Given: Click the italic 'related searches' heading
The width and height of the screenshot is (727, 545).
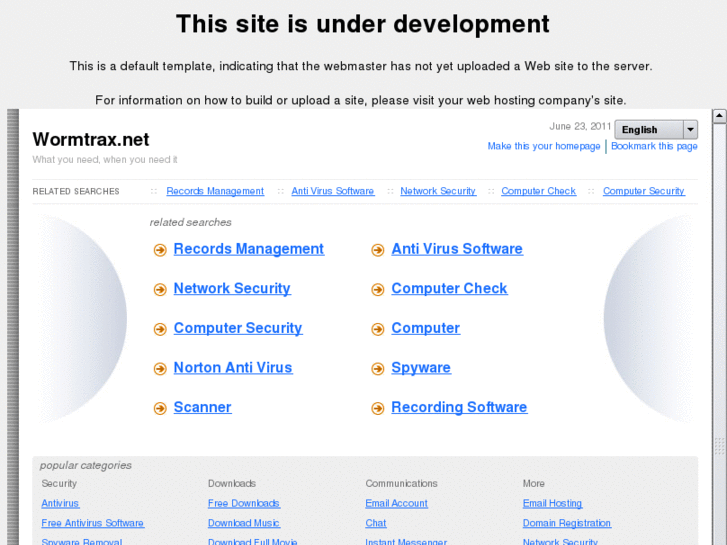Looking at the screenshot, I should point(191,222).
